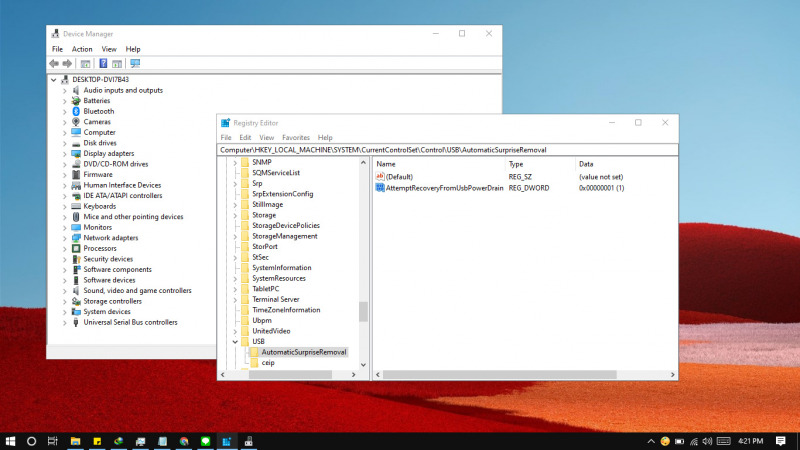Select the Bluetooth device category icon

pos(76,111)
